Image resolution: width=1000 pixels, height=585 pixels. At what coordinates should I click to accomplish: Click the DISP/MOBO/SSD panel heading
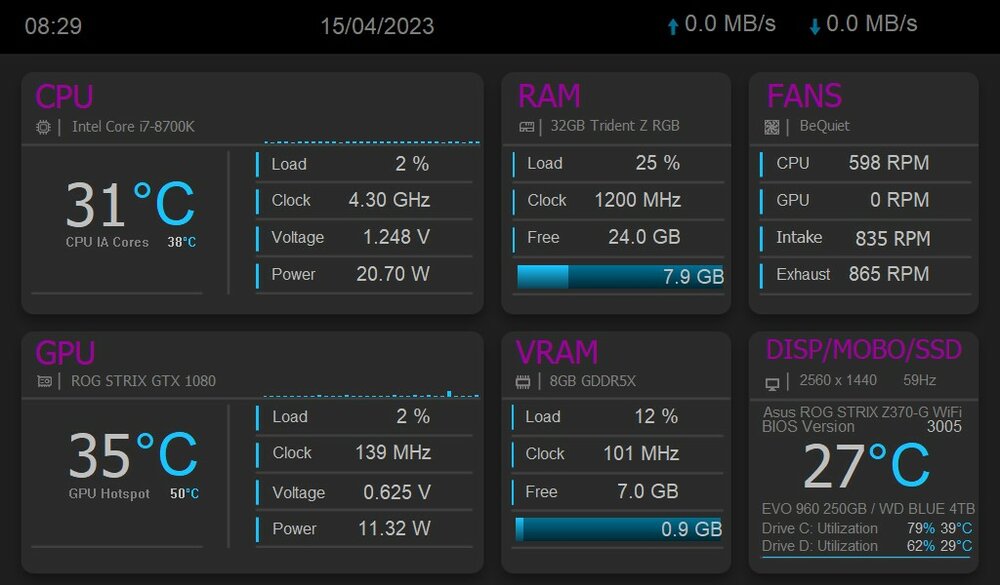click(x=863, y=350)
